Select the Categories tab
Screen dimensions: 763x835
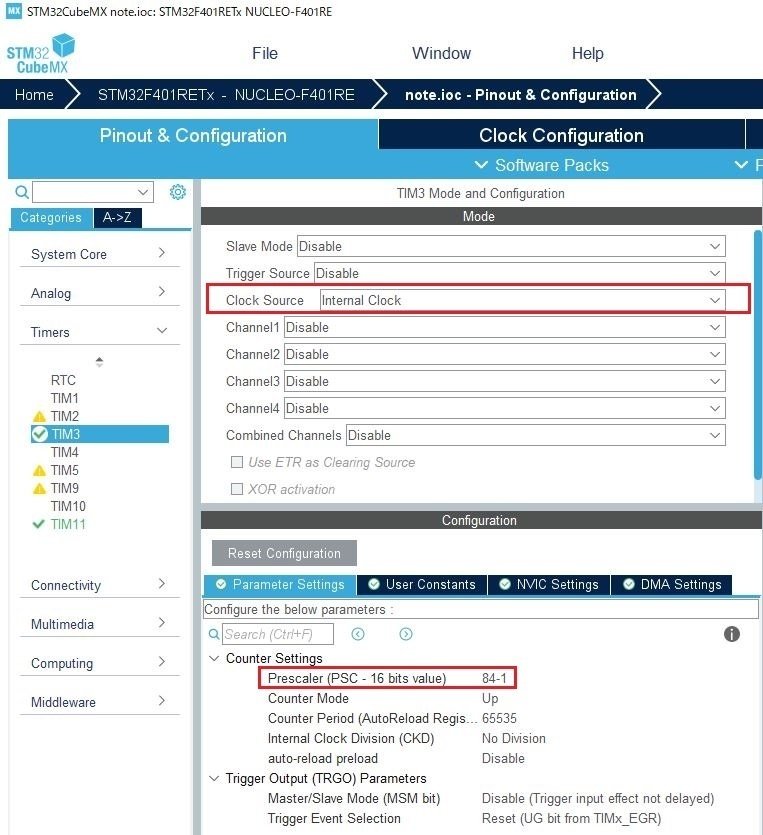tap(51, 217)
